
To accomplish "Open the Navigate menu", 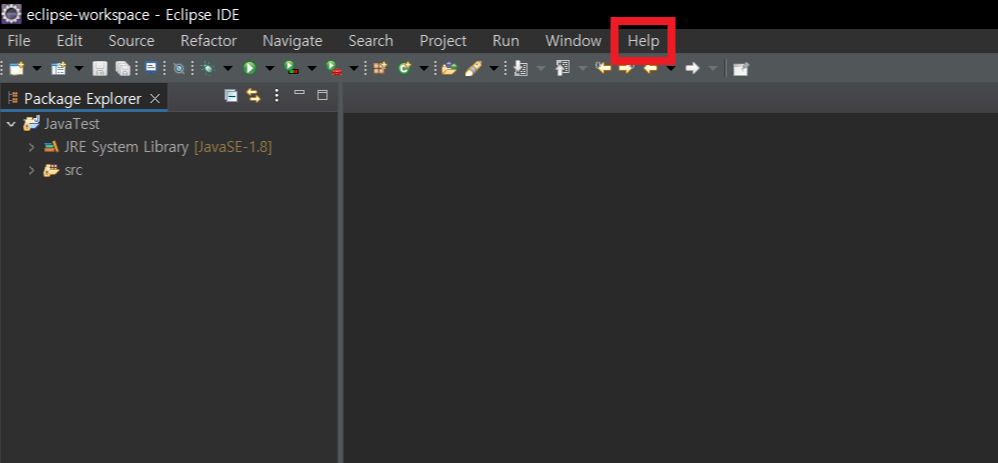I will [x=292, y=41].
